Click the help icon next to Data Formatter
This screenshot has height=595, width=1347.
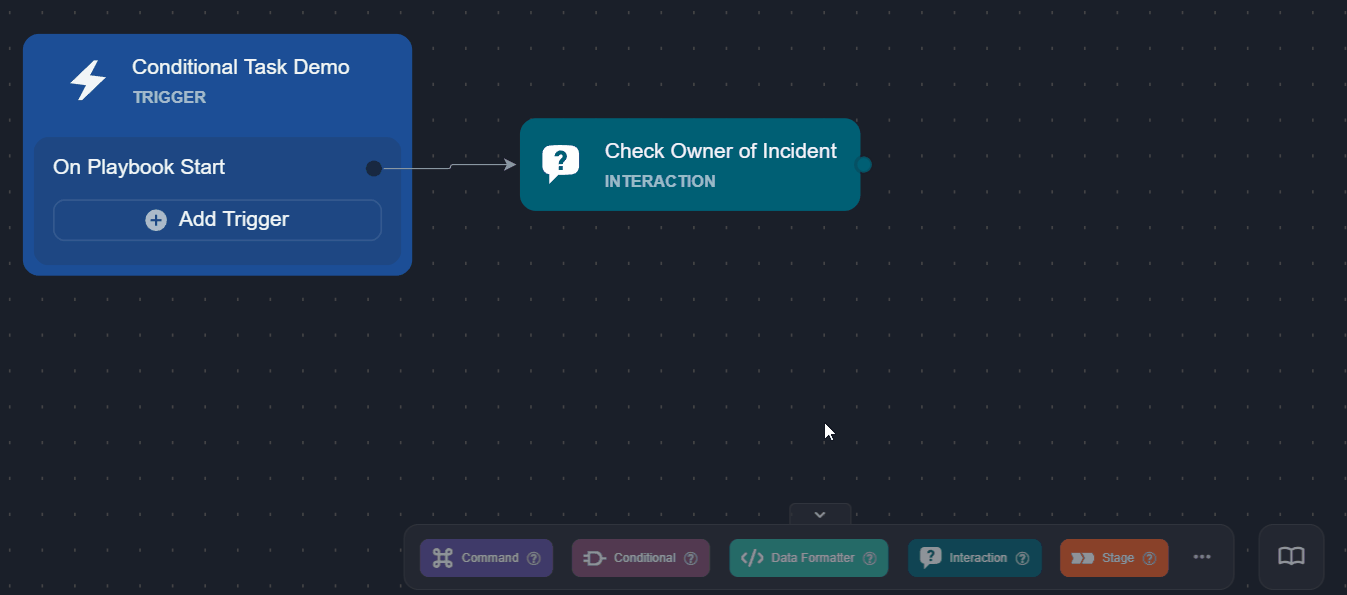point(870,557)
